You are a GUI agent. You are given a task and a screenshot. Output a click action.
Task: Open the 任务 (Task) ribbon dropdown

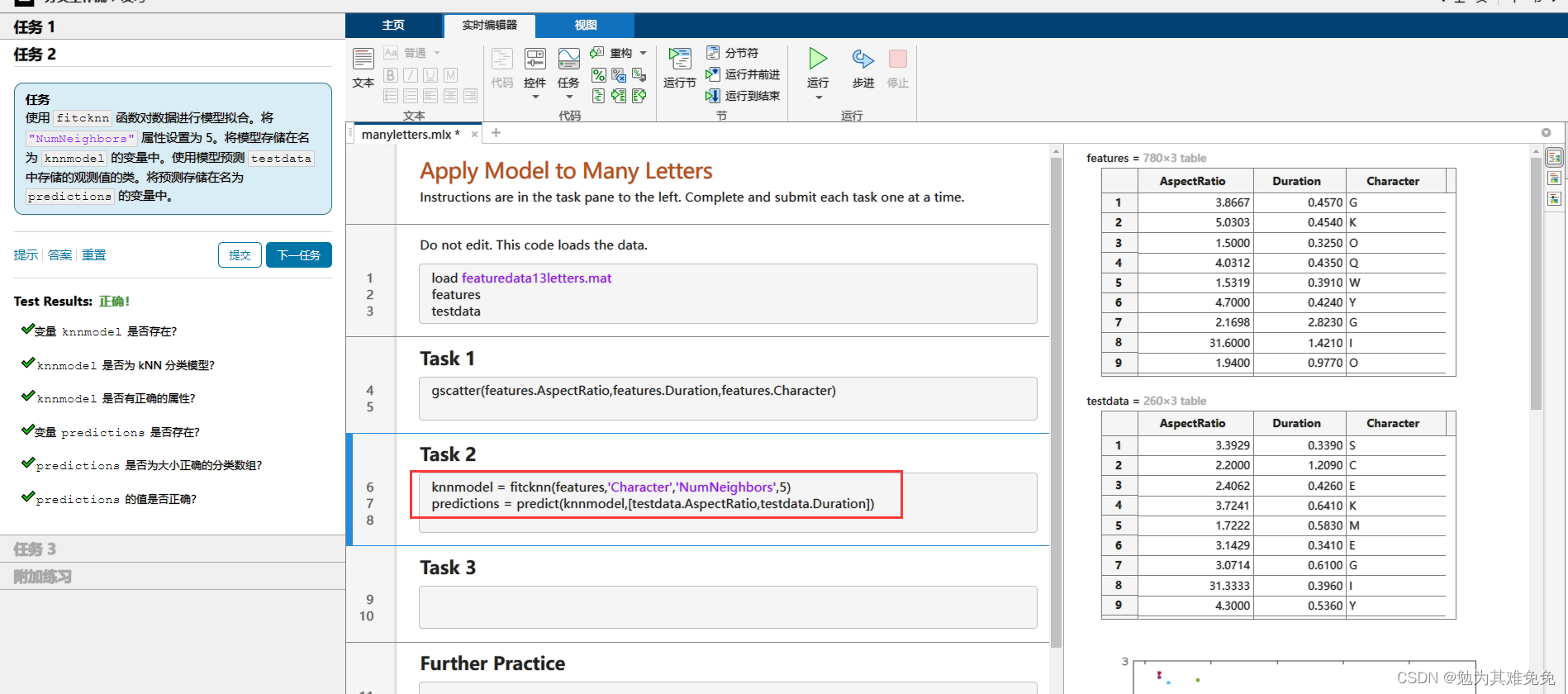point(568,97)
